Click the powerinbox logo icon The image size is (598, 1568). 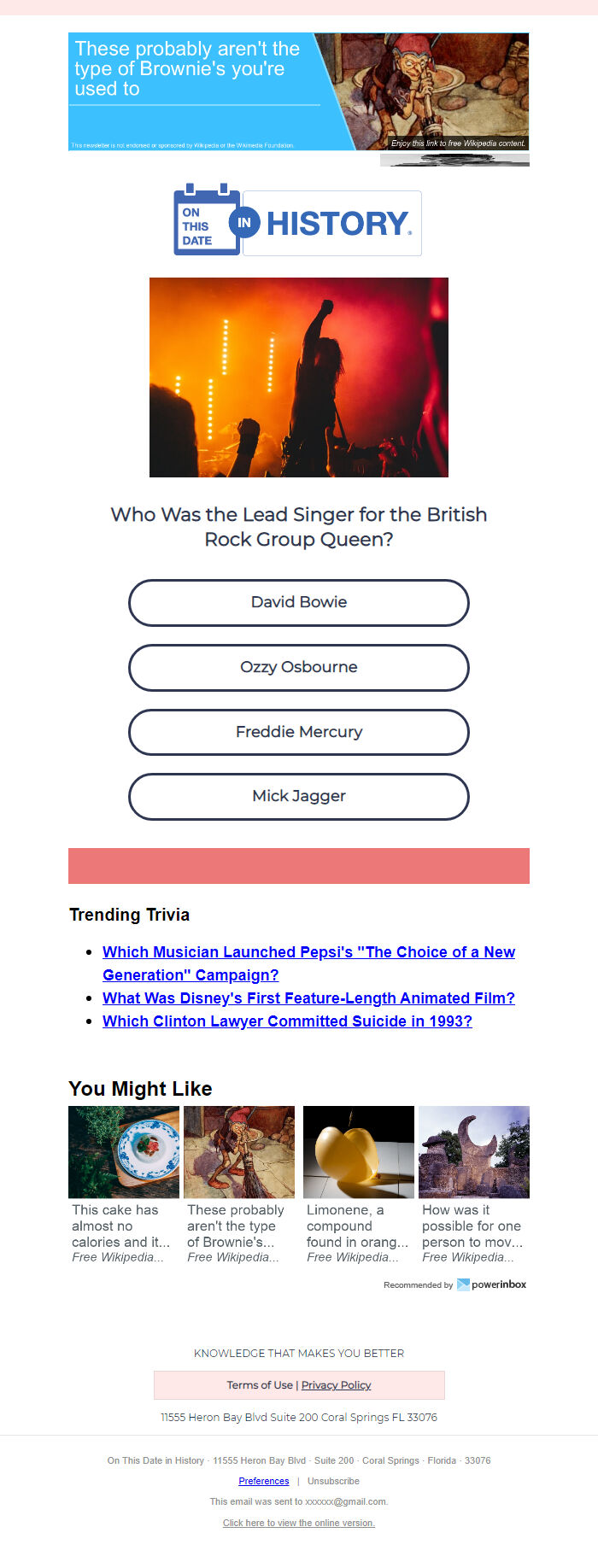click(463, 1284)
